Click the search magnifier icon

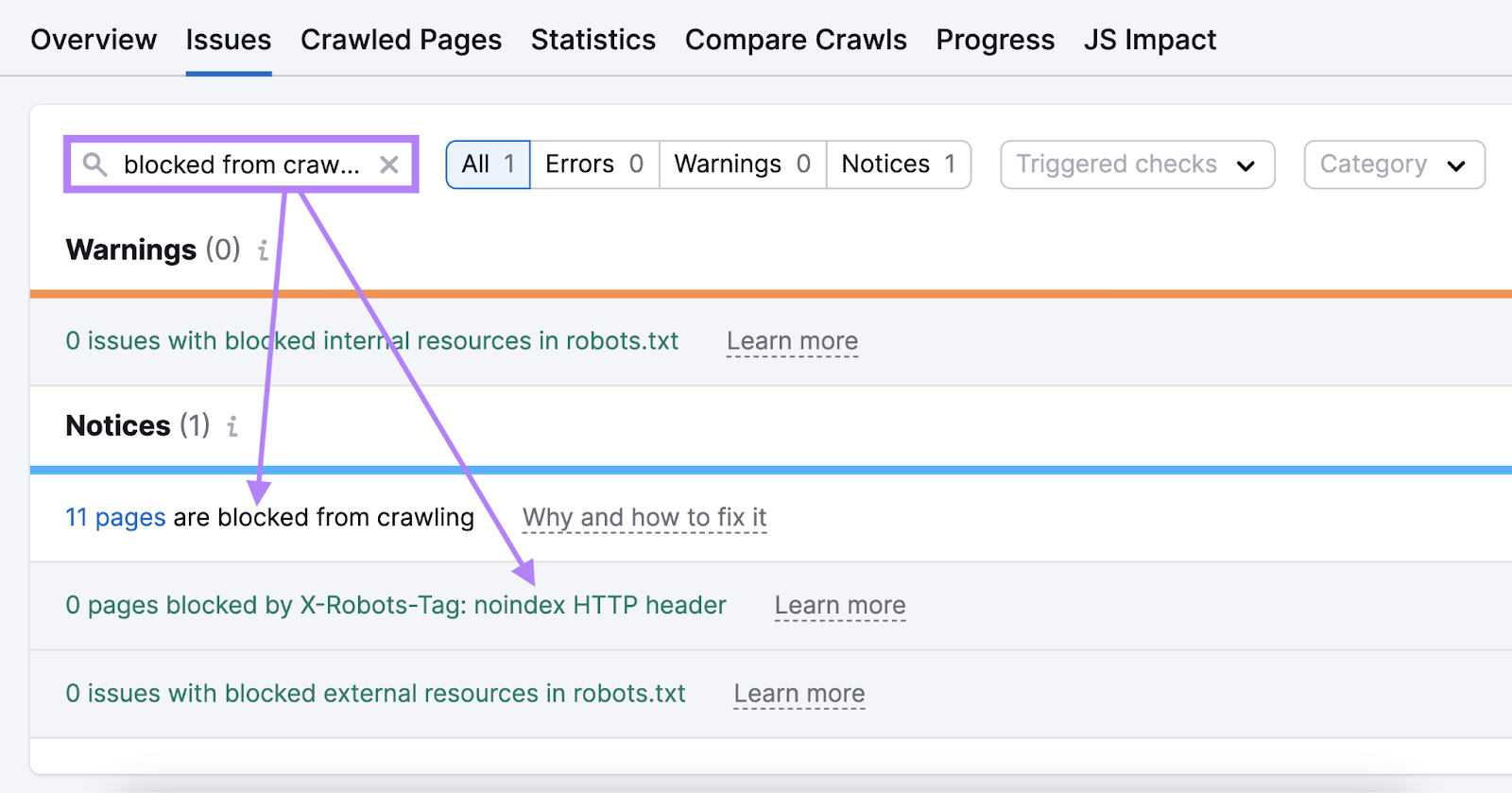click(94, 164)
